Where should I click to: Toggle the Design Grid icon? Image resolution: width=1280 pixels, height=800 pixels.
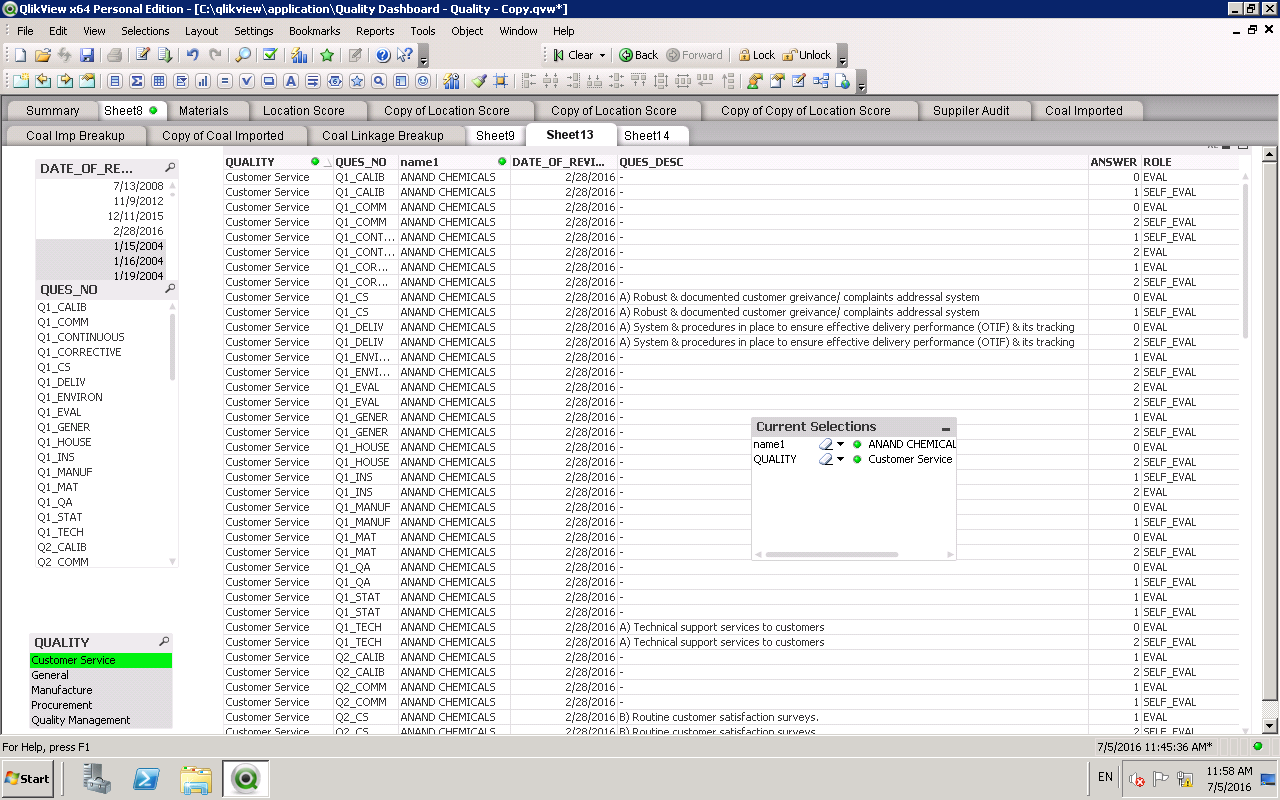(x=500, y=81)
